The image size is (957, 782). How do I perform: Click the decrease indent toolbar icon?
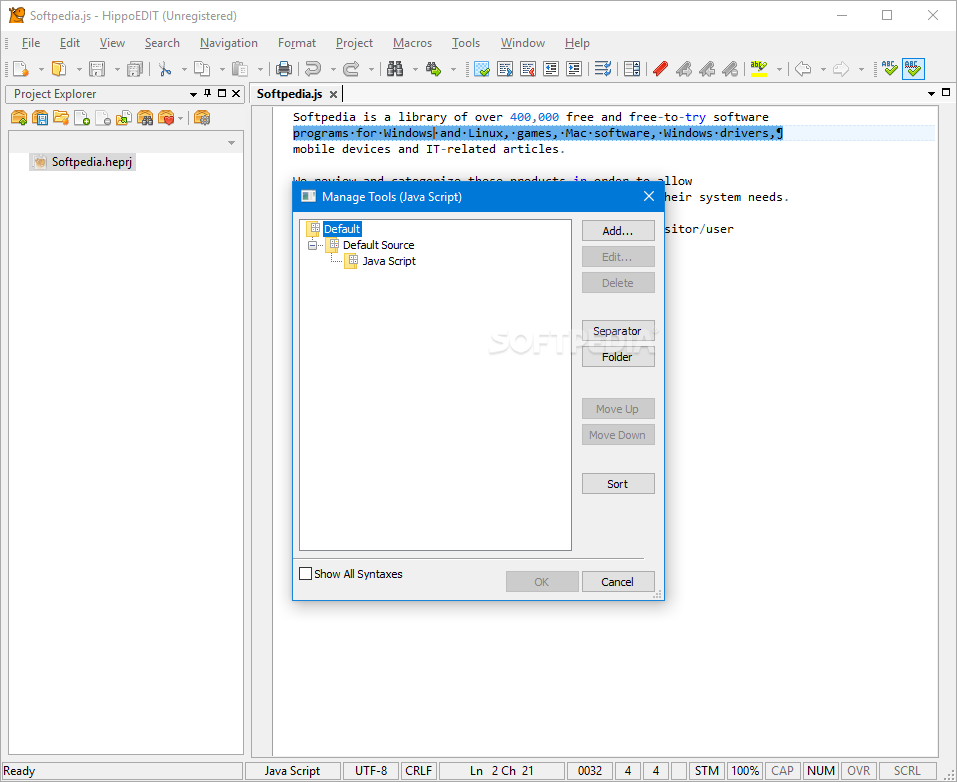[x=551, y=69]
